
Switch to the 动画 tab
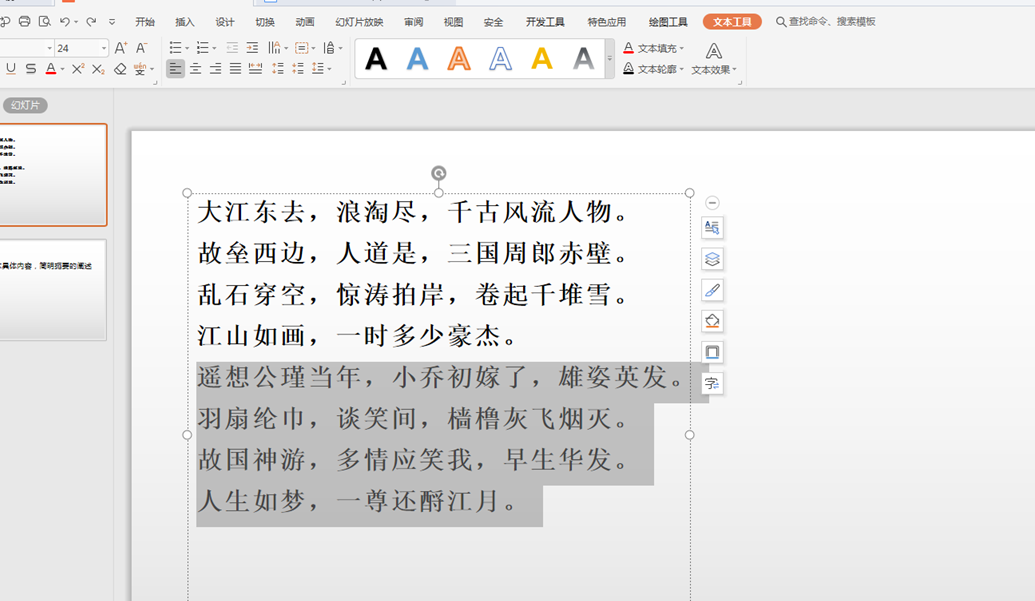(305, 22)
